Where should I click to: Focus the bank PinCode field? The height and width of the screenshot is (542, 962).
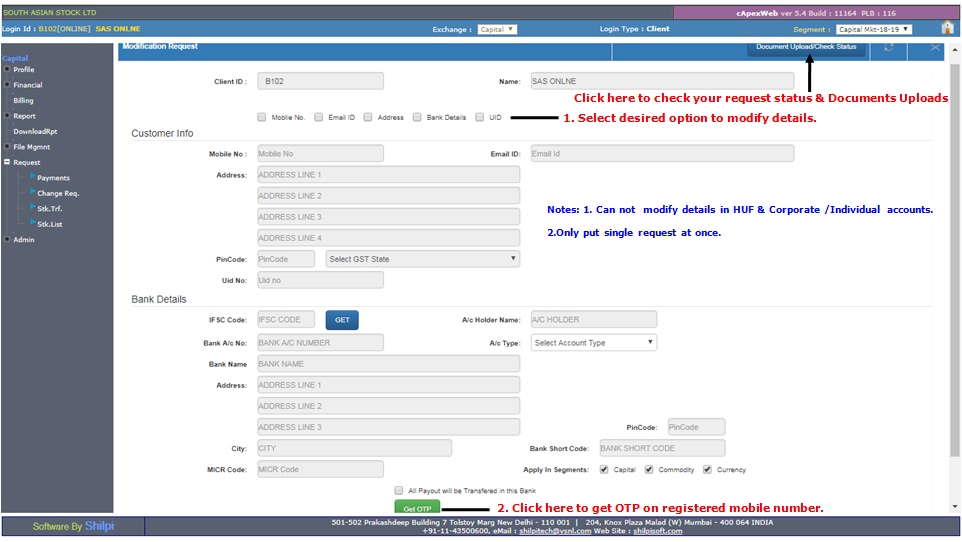click(x=696, y=427)
